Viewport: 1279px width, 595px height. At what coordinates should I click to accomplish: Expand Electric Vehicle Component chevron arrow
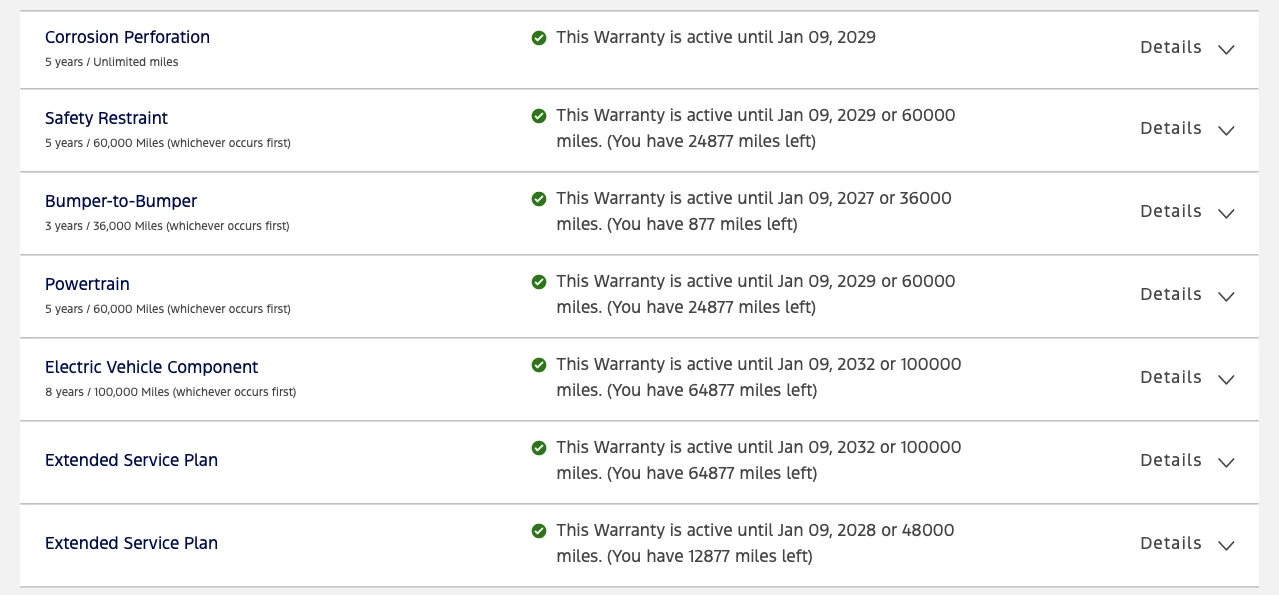(x=1226, y=379)
